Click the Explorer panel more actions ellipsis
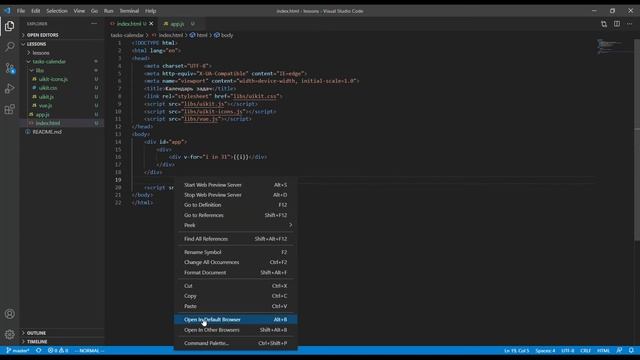 [94, 24]
